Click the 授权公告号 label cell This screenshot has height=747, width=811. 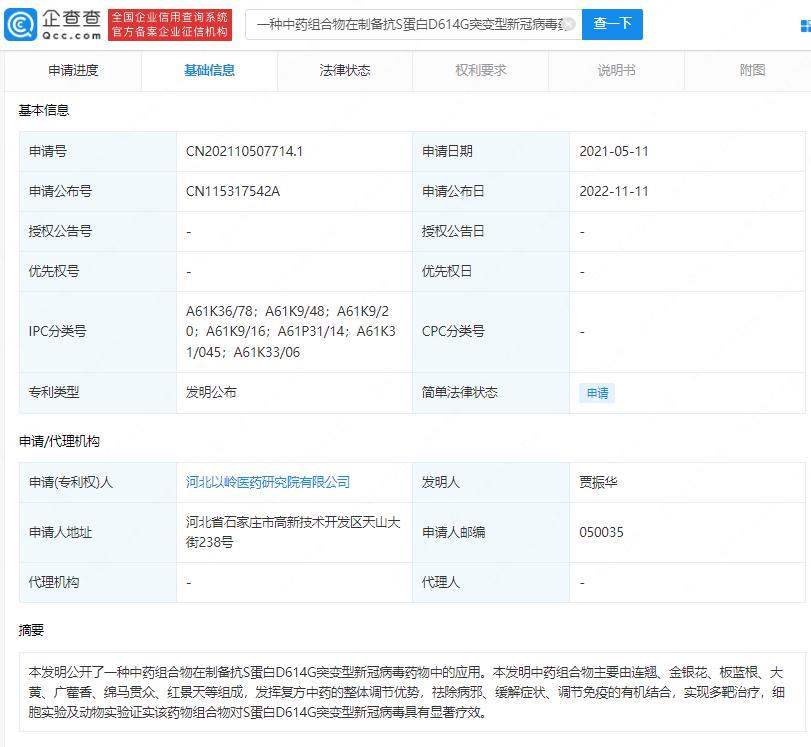click(98, 231)
